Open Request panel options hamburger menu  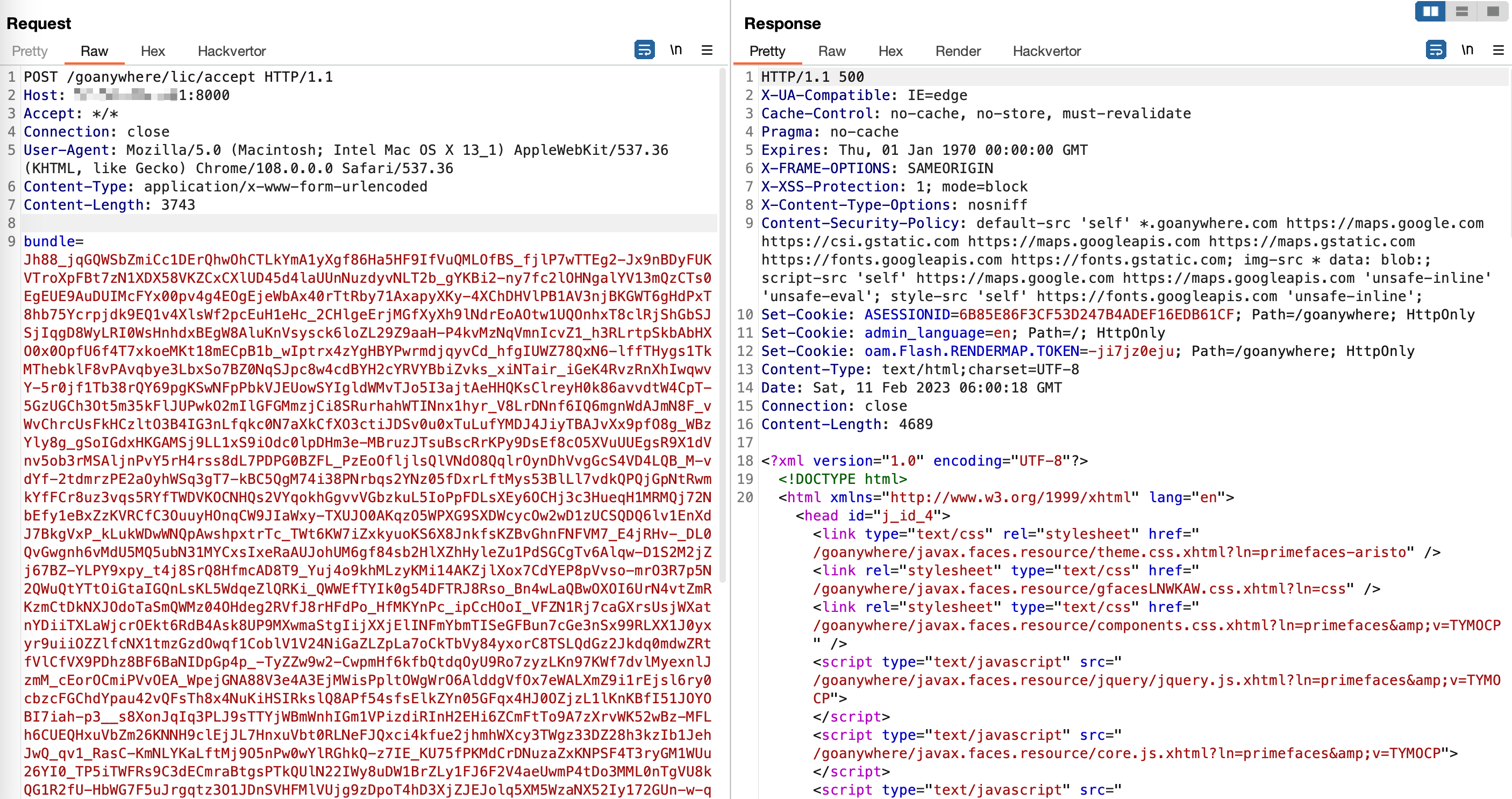(x=707, y=50)
